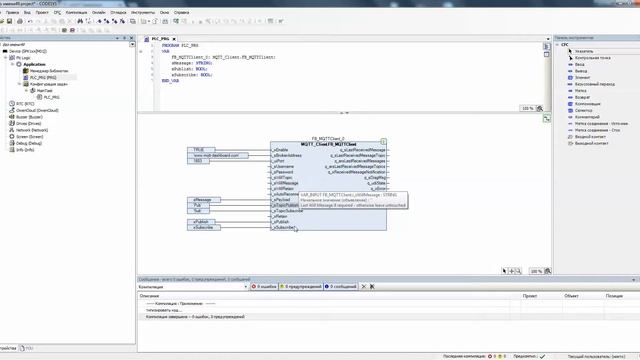Switch declaration editor to textual view
640x360 pixels.
coord(547,47)
